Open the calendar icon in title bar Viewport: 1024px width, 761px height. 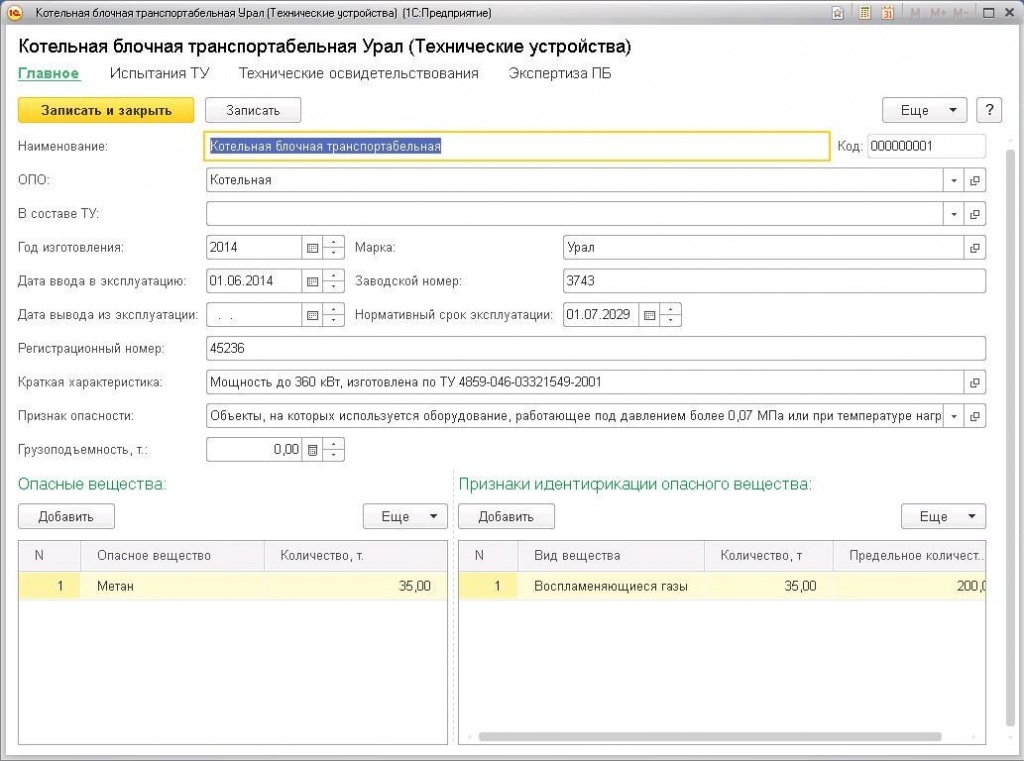click(886, 13)
